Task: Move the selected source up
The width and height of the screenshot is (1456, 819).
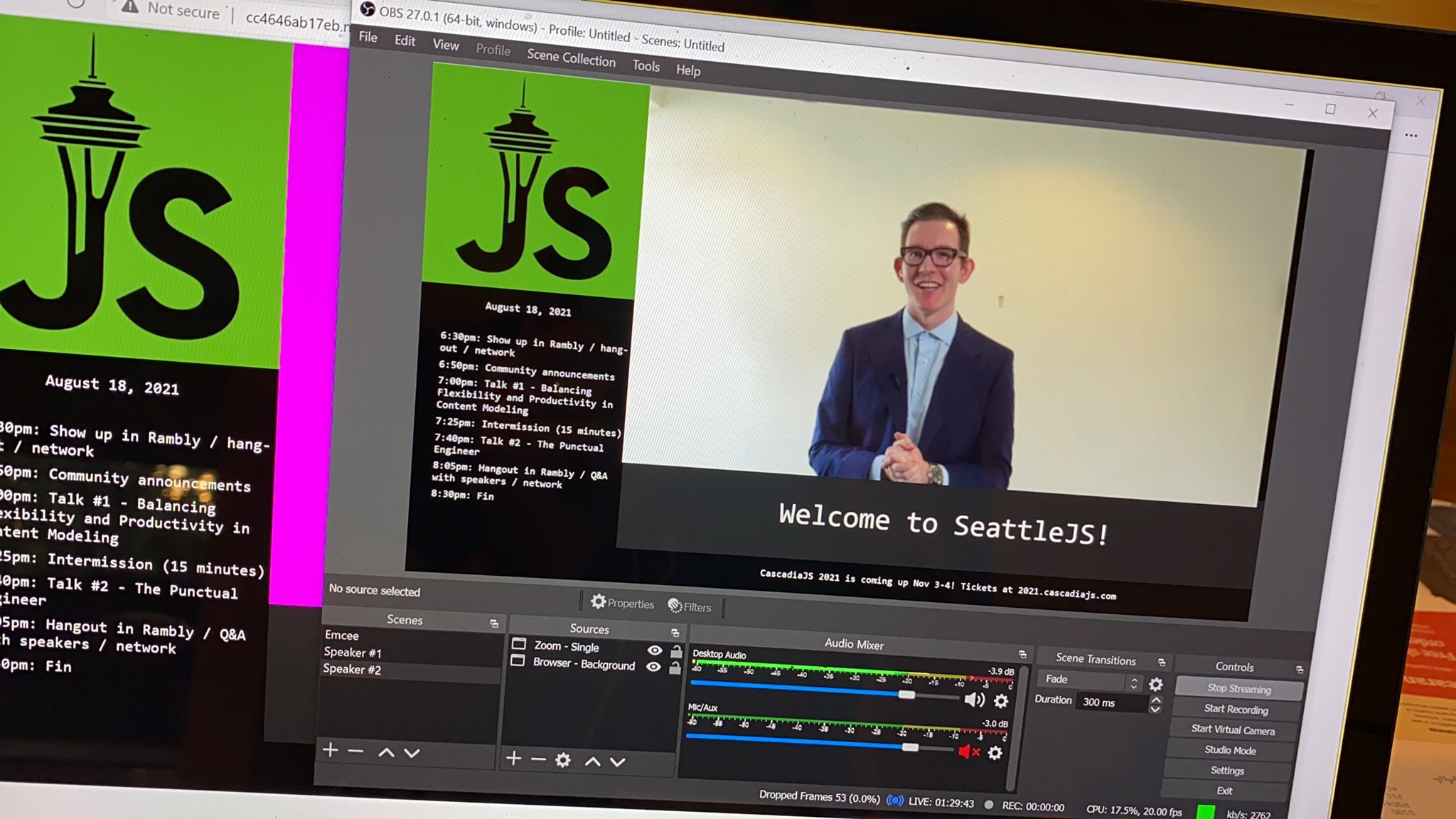Action: pos(592,761)
